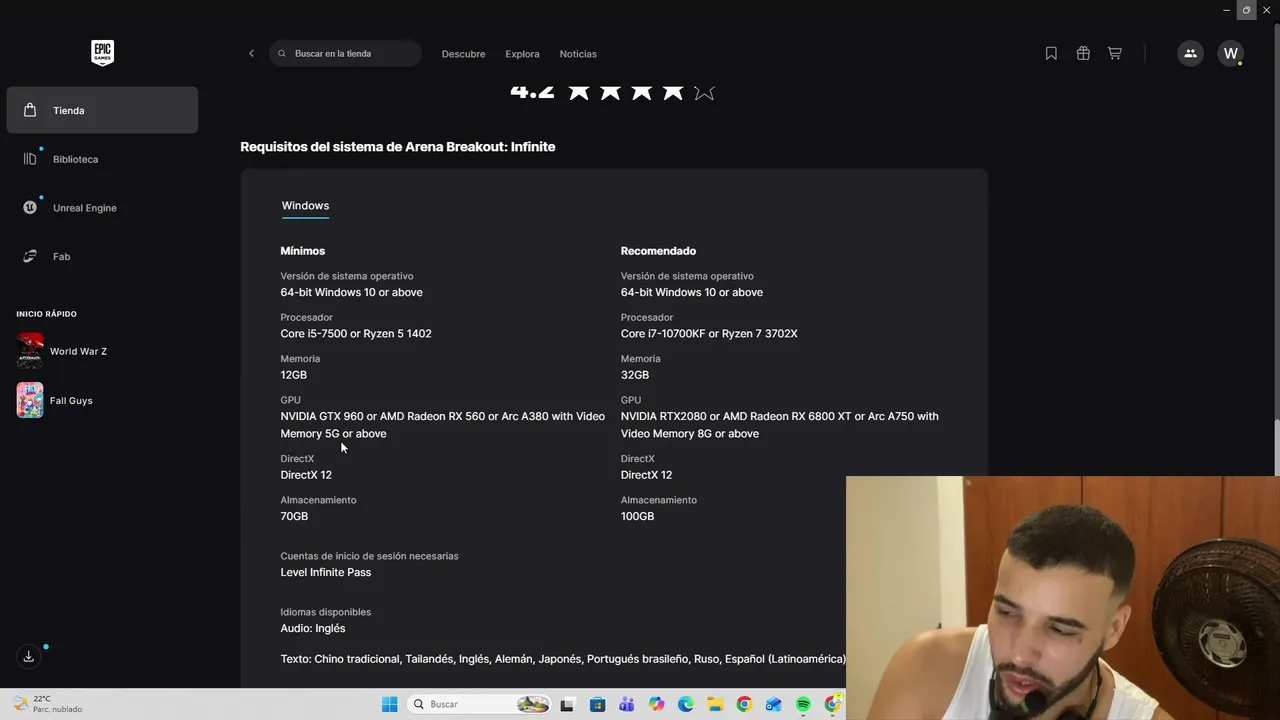This screenshot has width=1280, height=720.
Task: Click the 'Requisitos del sistema' heading
Action: click(x=398, y=147)
